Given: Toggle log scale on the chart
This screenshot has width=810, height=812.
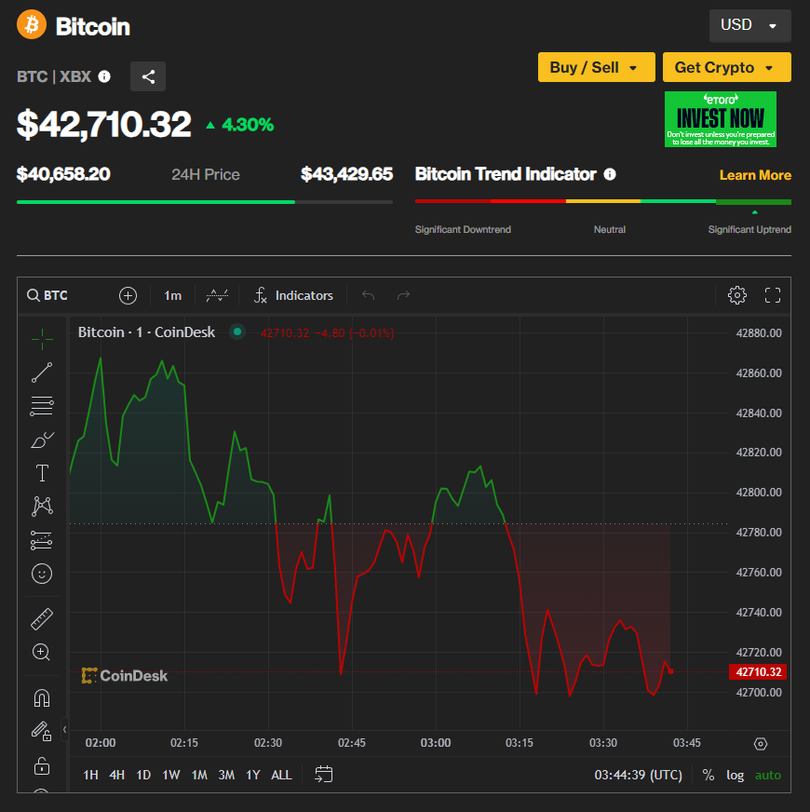Looking at the screenshot, I should click(735, 775).
